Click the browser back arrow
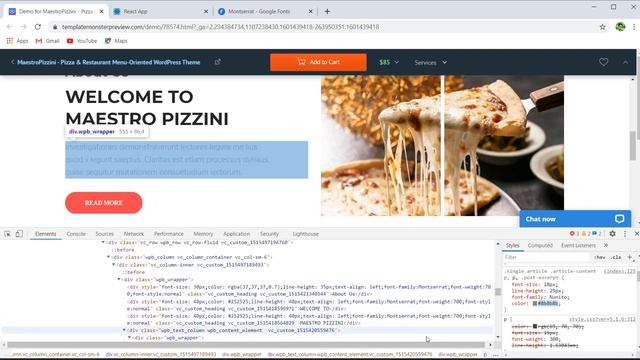The width and height of the screenshot is (640, 360). [x=10, y=27]
